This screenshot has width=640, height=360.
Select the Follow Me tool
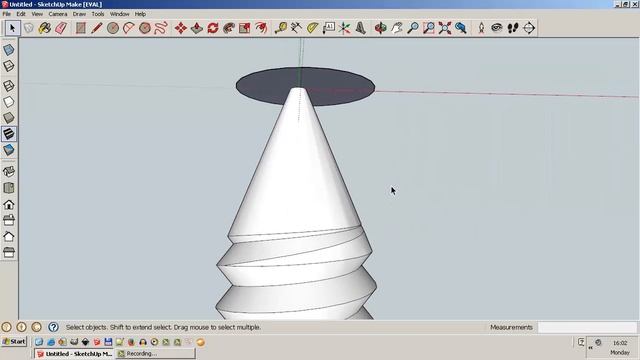(229, 28)
